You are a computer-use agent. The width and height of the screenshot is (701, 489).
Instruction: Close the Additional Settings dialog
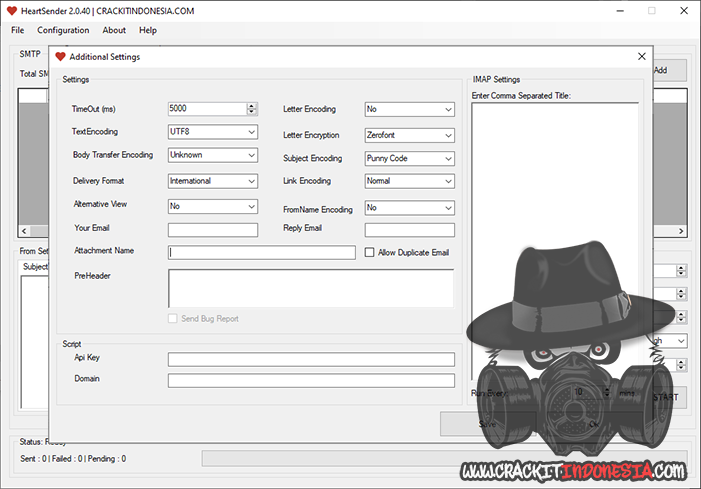642,56
